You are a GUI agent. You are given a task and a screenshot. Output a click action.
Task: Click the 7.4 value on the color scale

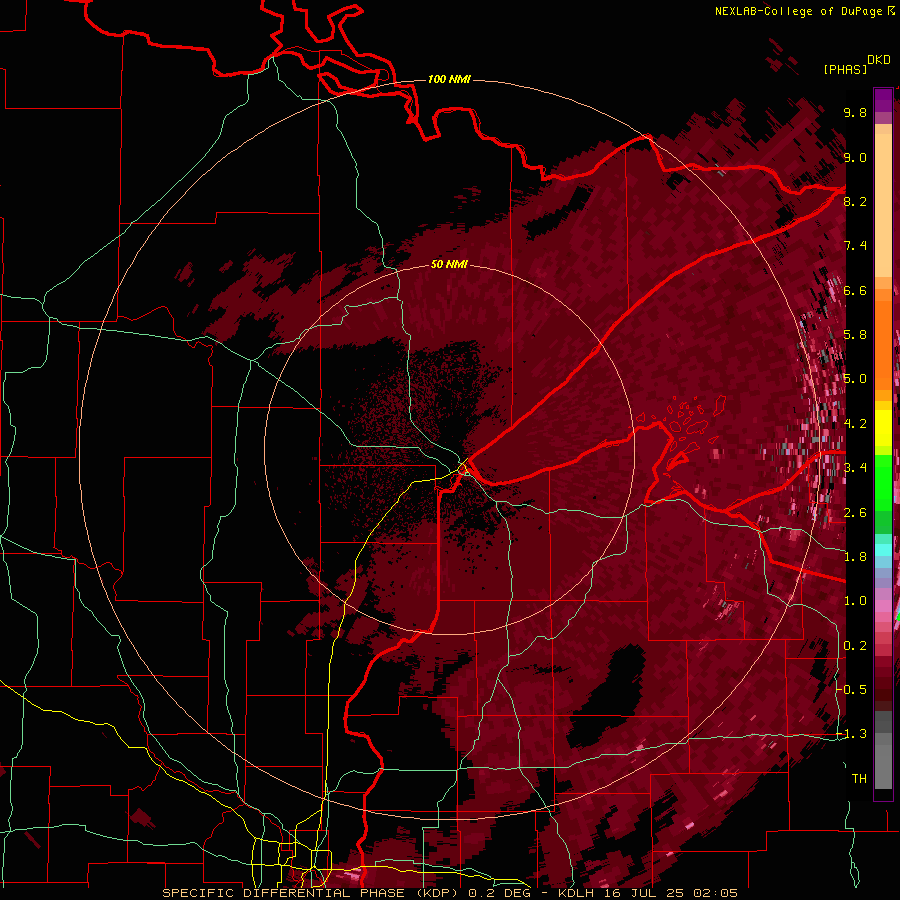(855, 246)
